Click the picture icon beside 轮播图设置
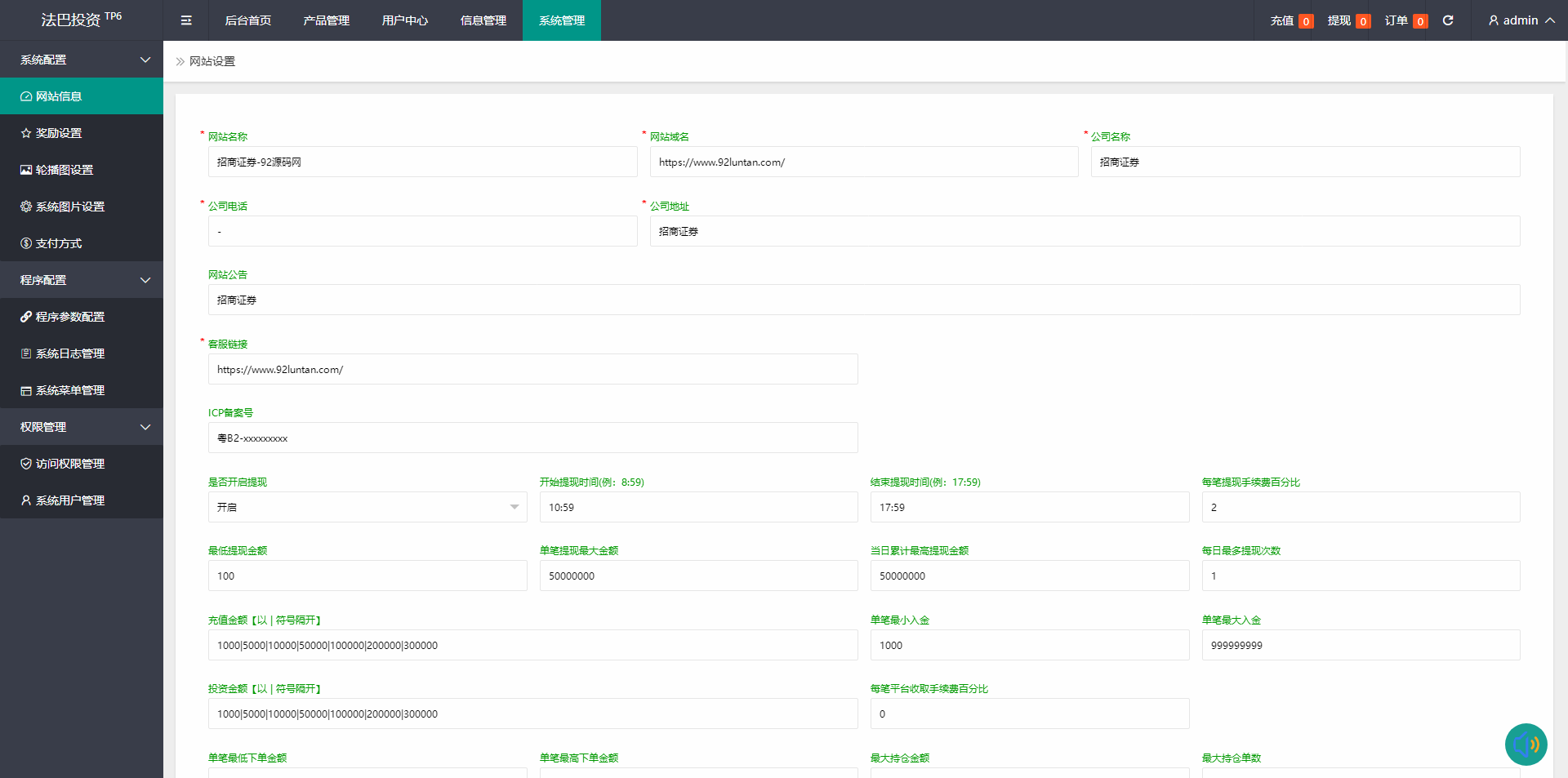Image resolution: width=1568 pixels, height=778 pixels. (x=26, y=170)
